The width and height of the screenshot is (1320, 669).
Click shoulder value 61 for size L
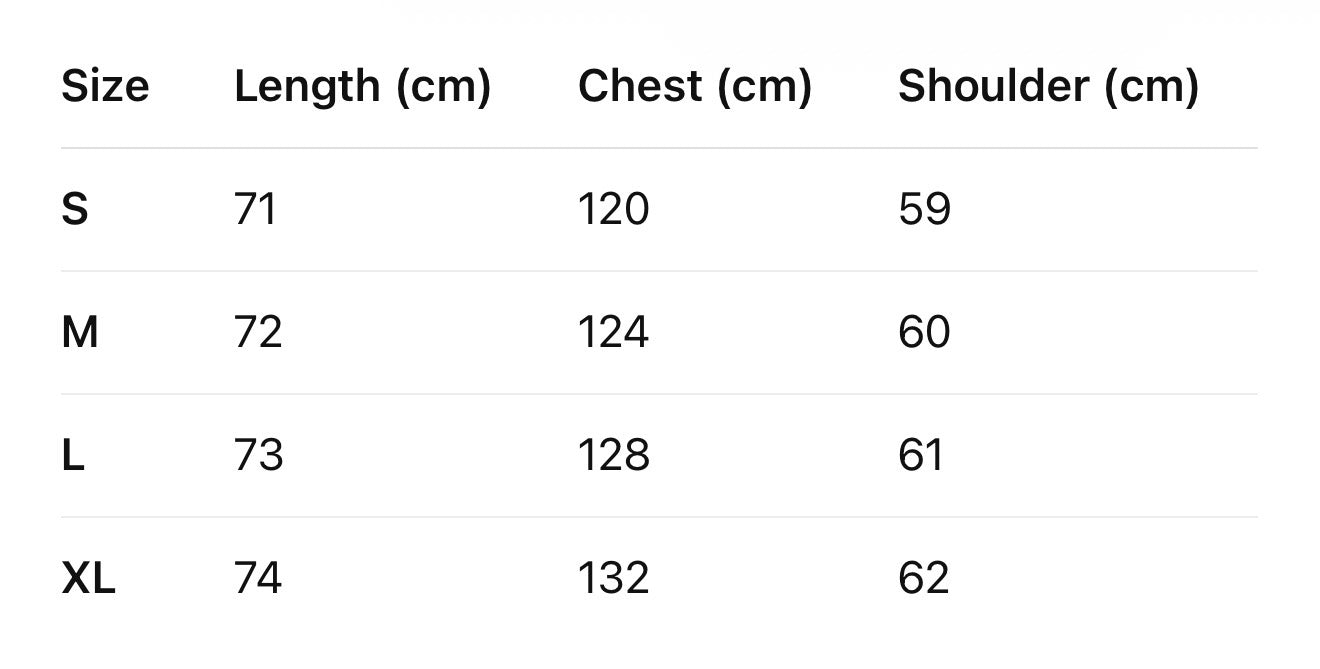pyautogui.click(x=921, y=456)
